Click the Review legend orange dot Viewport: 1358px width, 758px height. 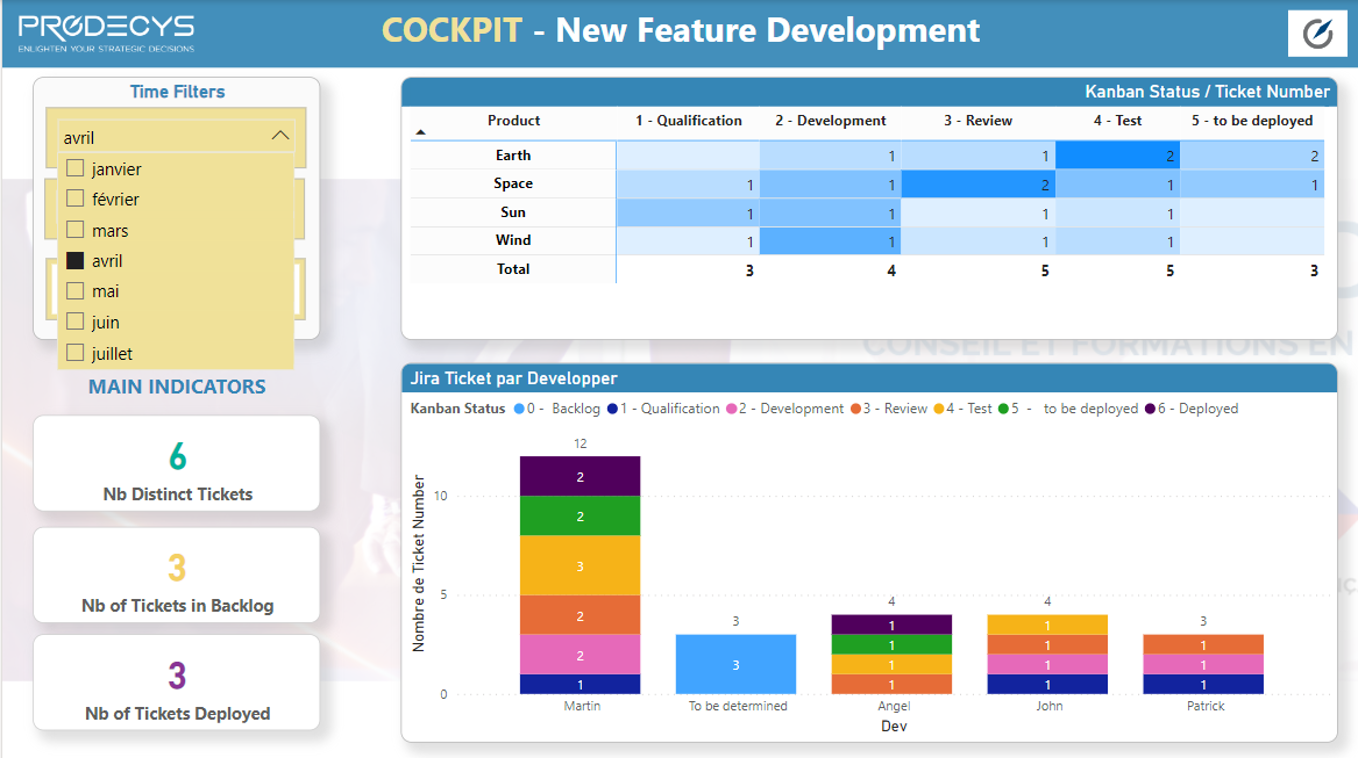click(856, 409)
